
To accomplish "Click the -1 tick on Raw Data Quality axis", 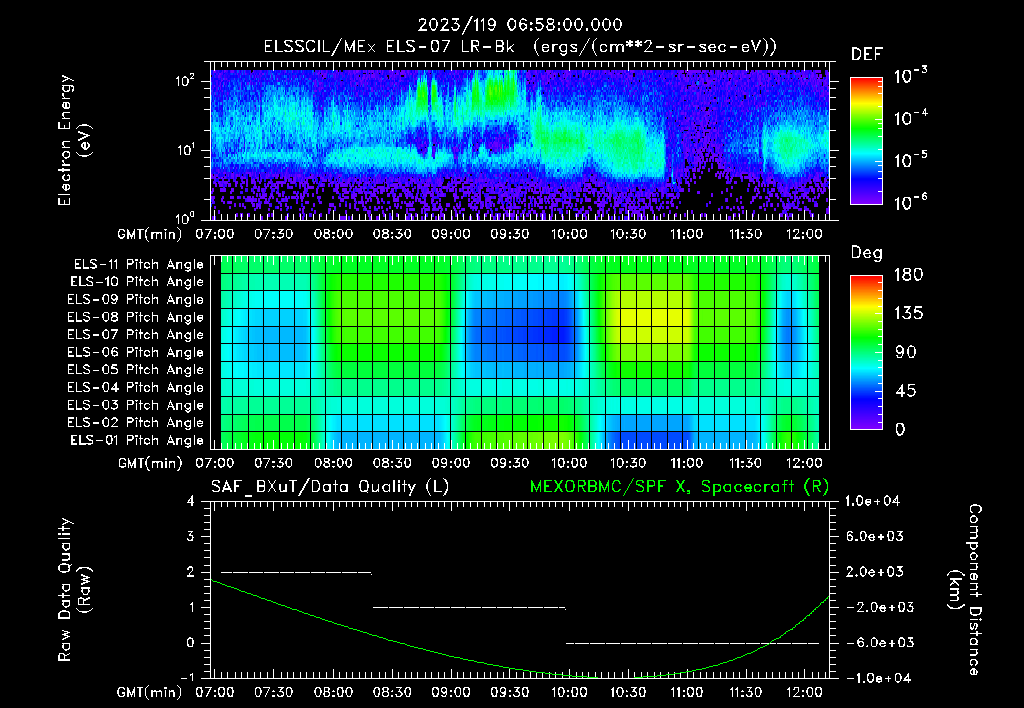I will coord(187,677).
